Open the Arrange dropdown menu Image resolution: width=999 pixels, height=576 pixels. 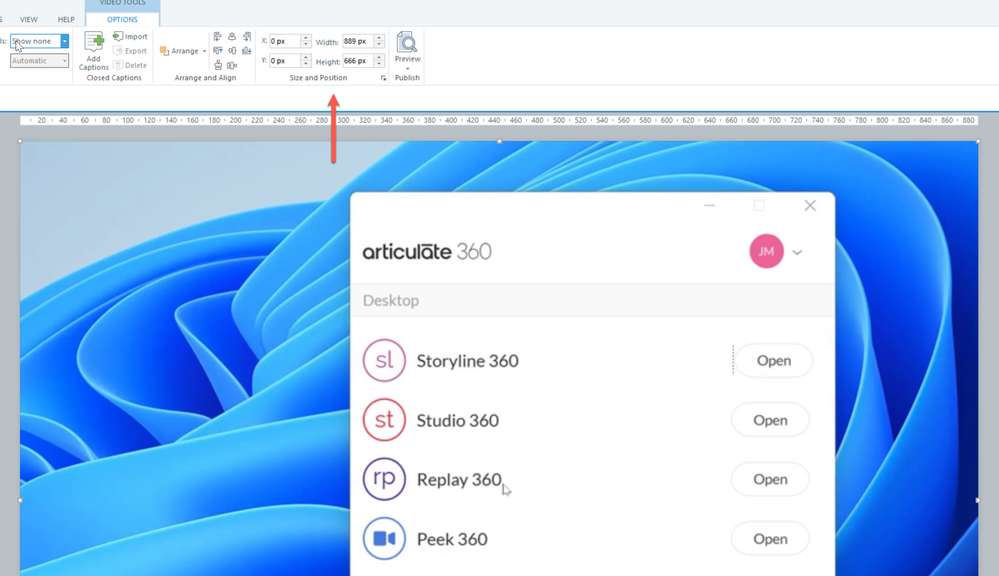[183, 51]
